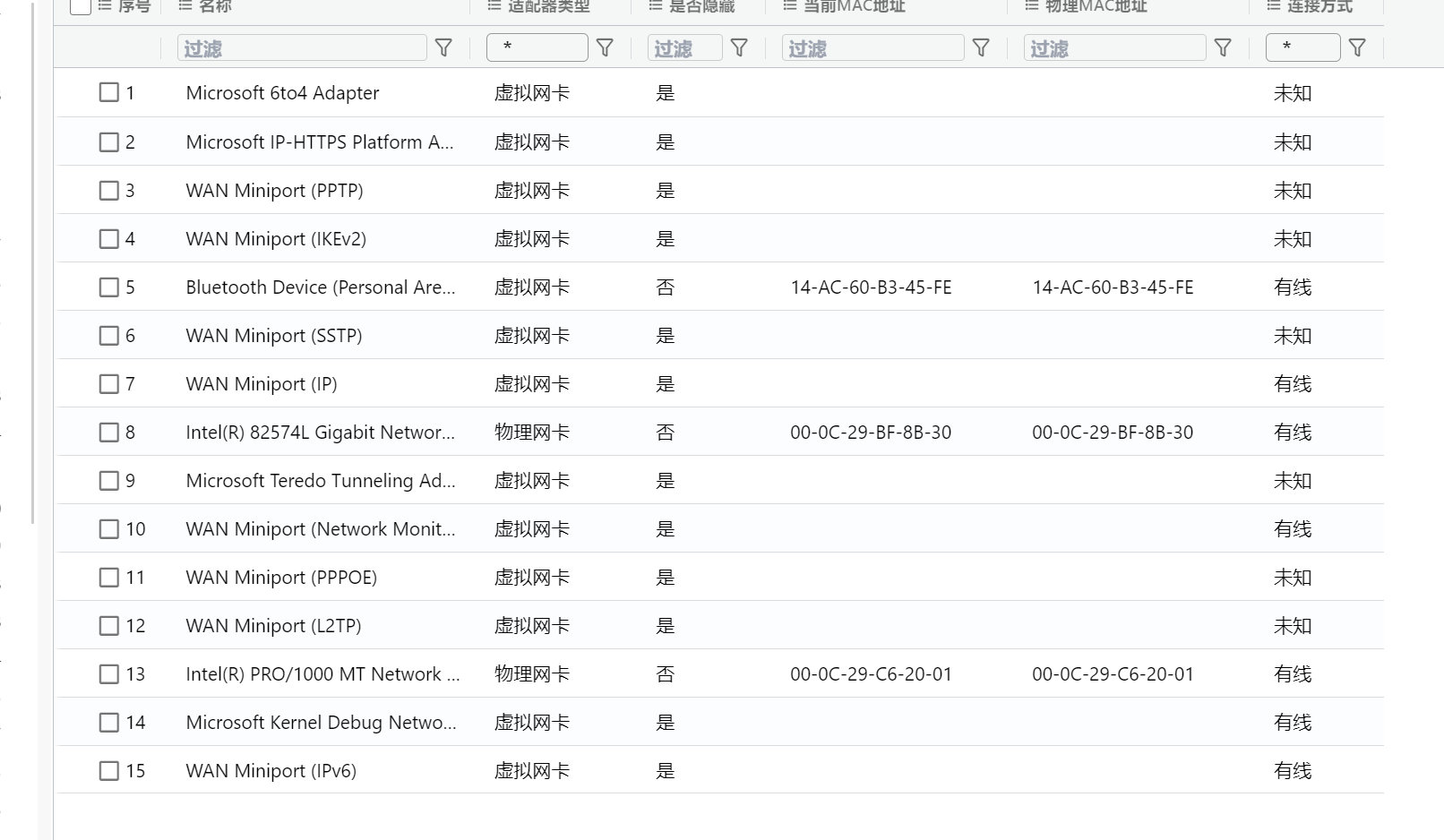The height and width of the screenshot is (840, 1444).
Task: Open the adapter type filter dropdown
Action: point(537,47)
